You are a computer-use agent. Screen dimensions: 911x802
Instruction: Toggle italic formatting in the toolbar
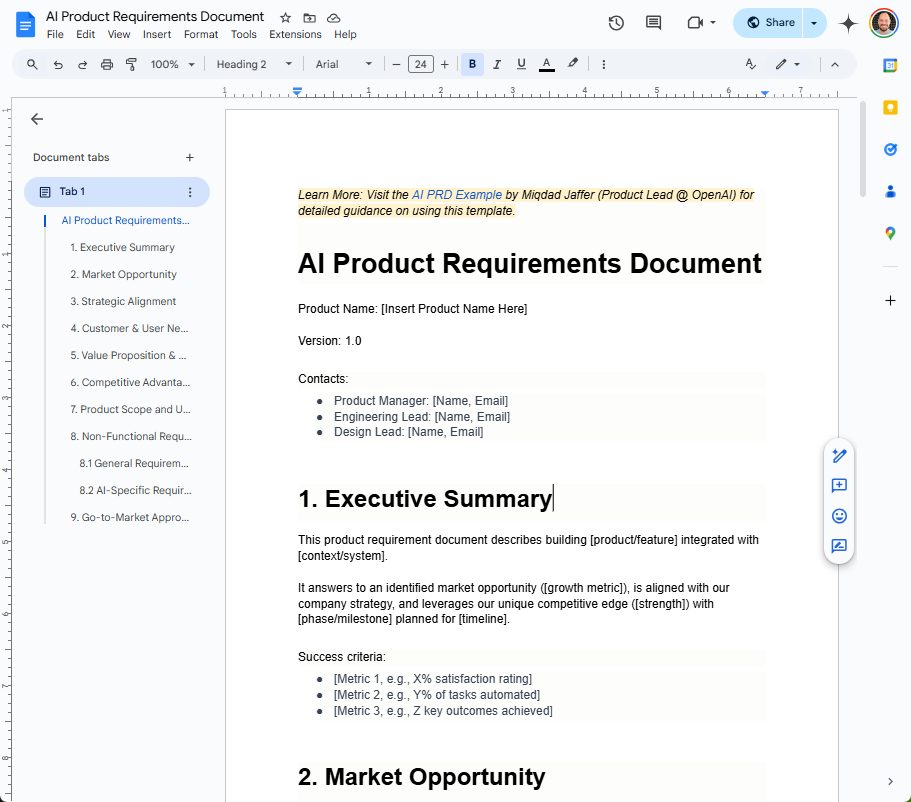coord(496,63)
